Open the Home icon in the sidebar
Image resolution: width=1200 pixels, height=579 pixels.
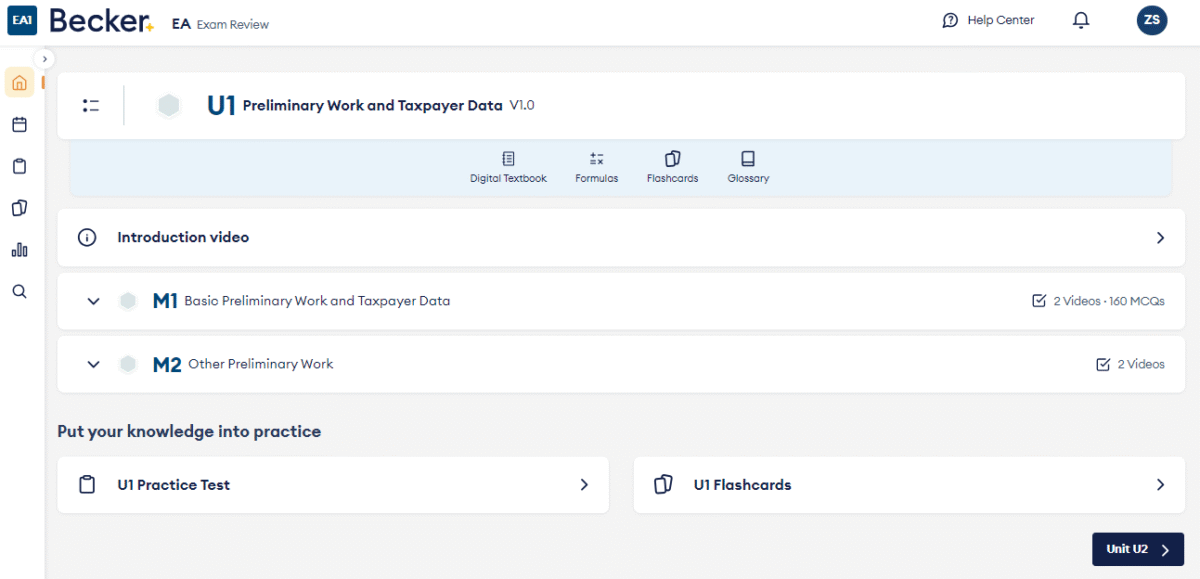[19, 83]
